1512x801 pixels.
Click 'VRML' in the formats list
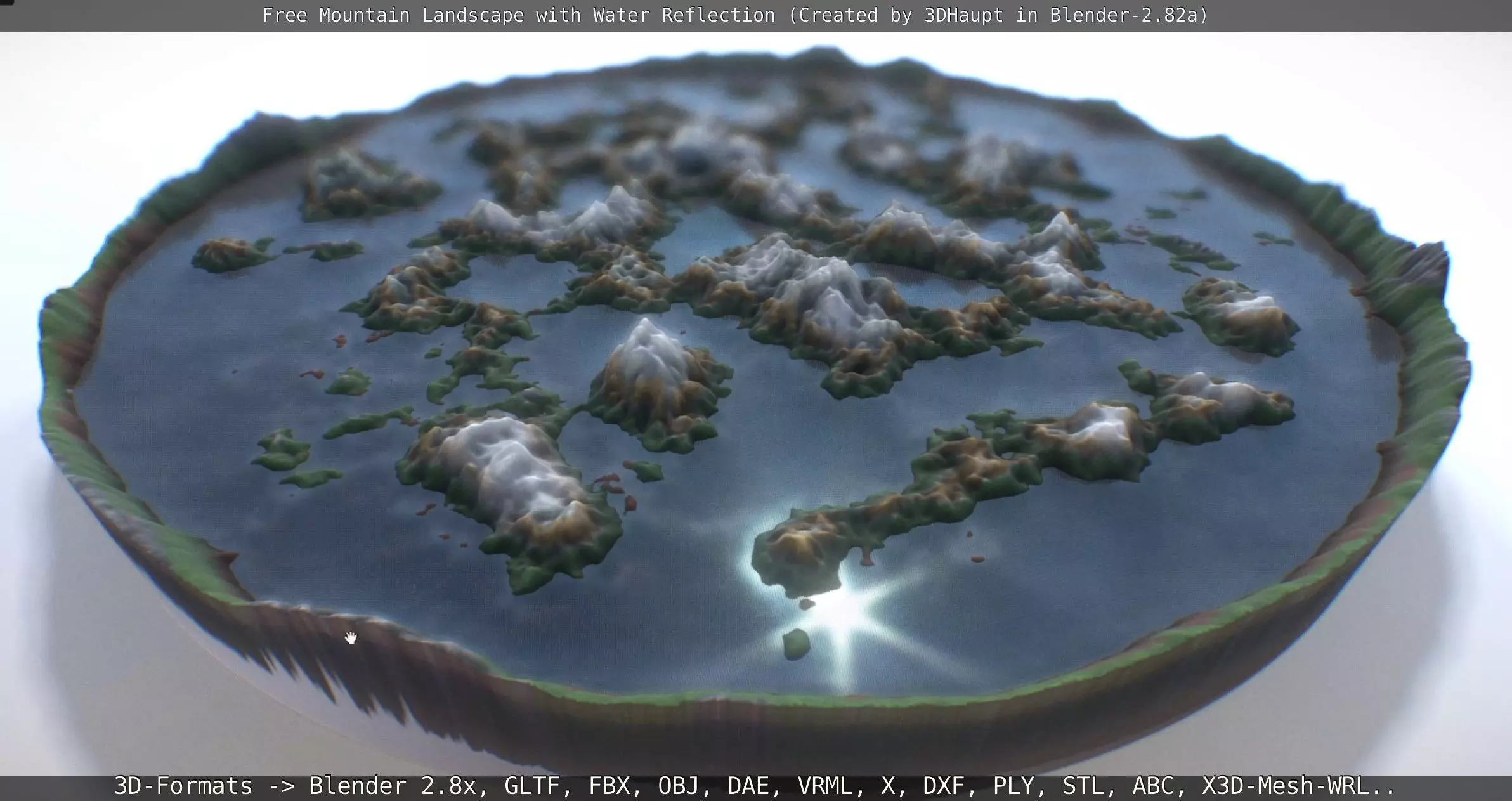click(824, 786)
